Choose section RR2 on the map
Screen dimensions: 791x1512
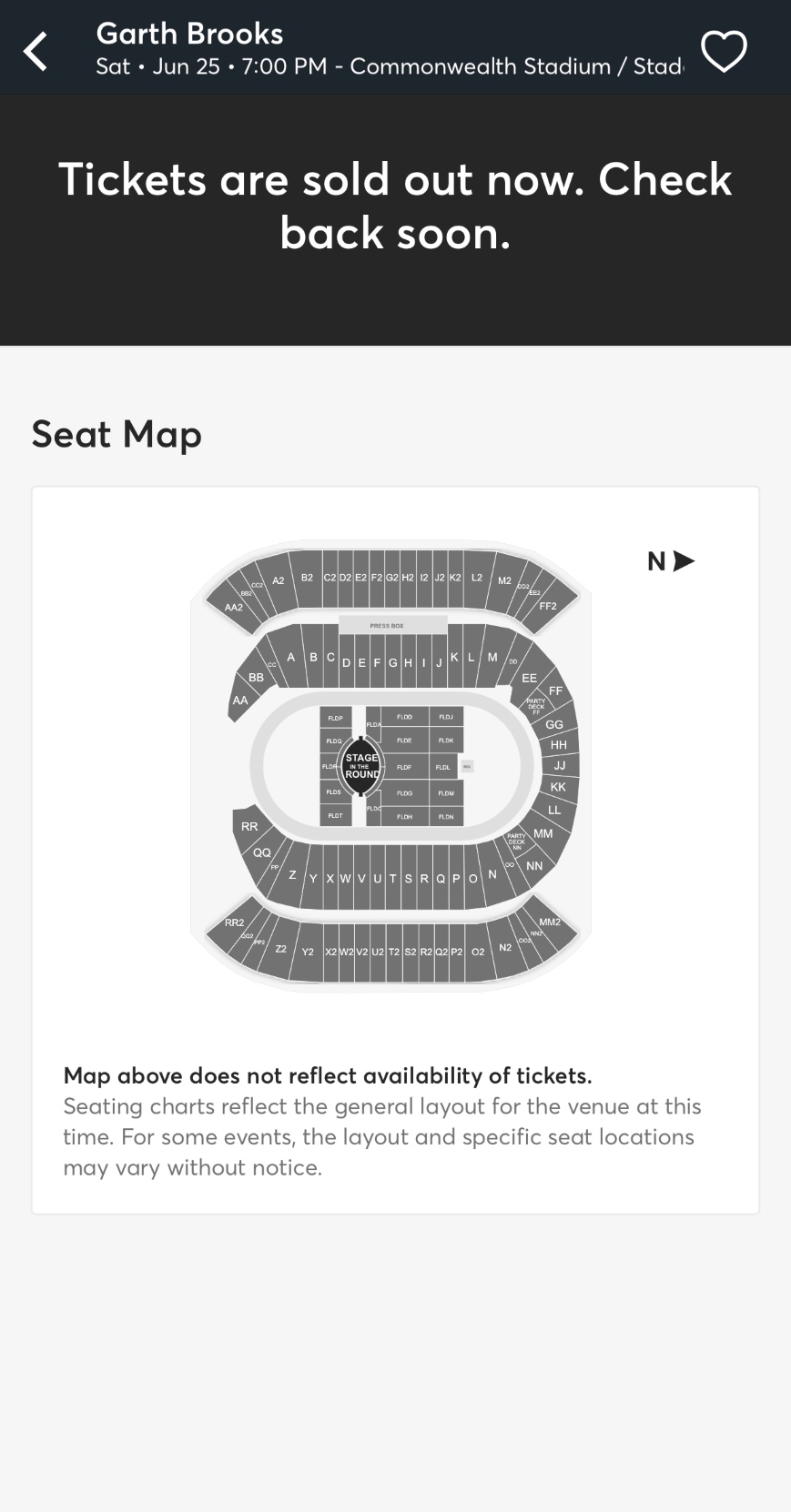[x=234, y=923]
